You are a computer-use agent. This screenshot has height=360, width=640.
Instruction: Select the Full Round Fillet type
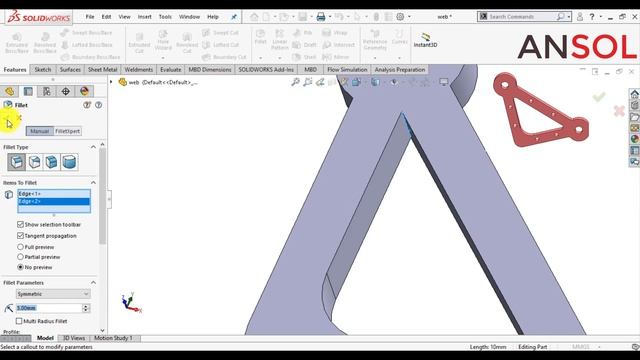69,162
